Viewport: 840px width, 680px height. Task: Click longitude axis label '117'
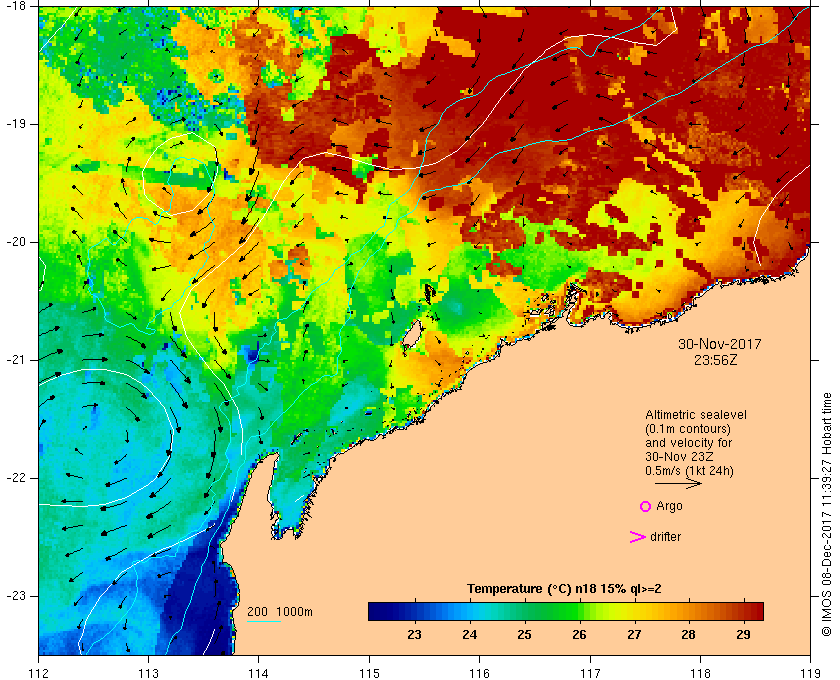[590, 673]
